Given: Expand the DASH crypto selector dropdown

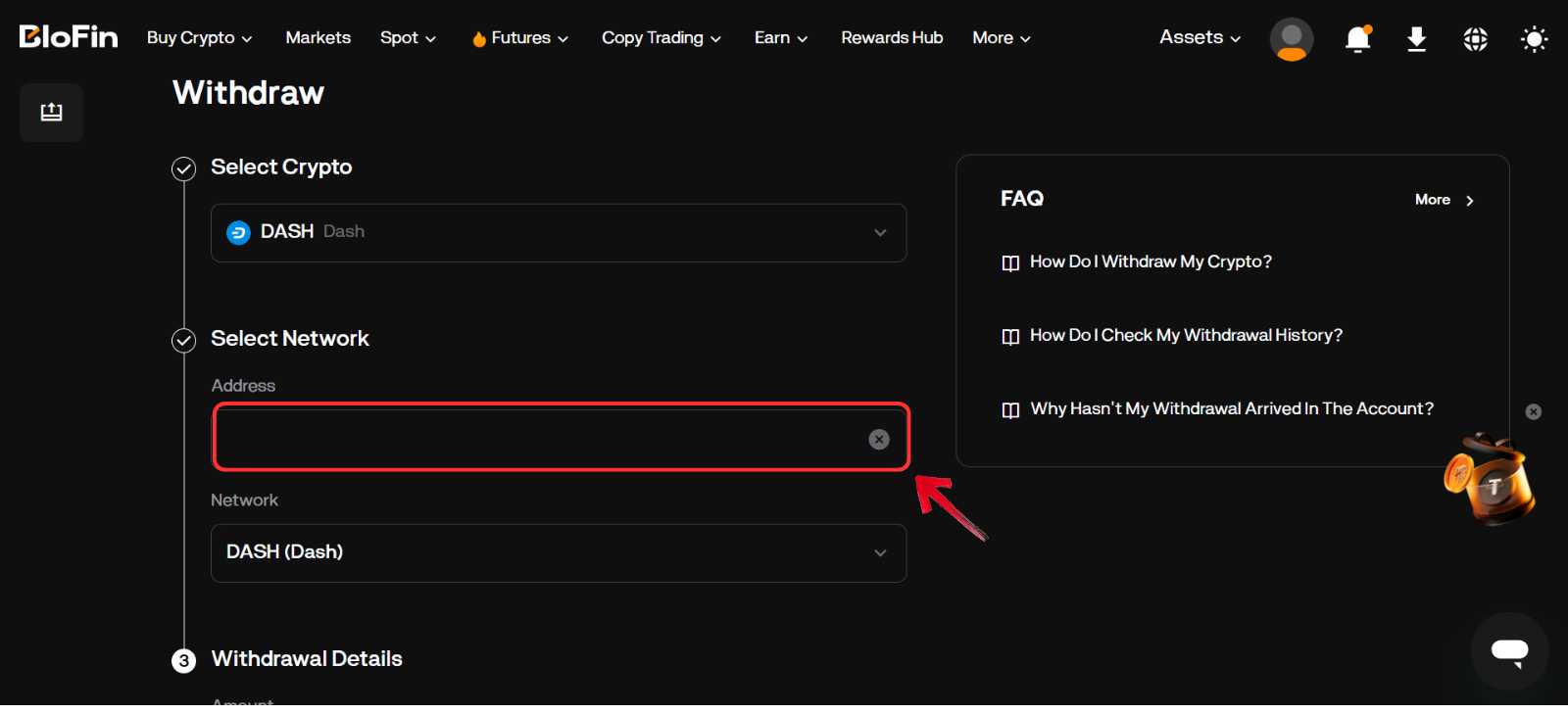Looking at the screenshot, I should (x=559, y=233).
